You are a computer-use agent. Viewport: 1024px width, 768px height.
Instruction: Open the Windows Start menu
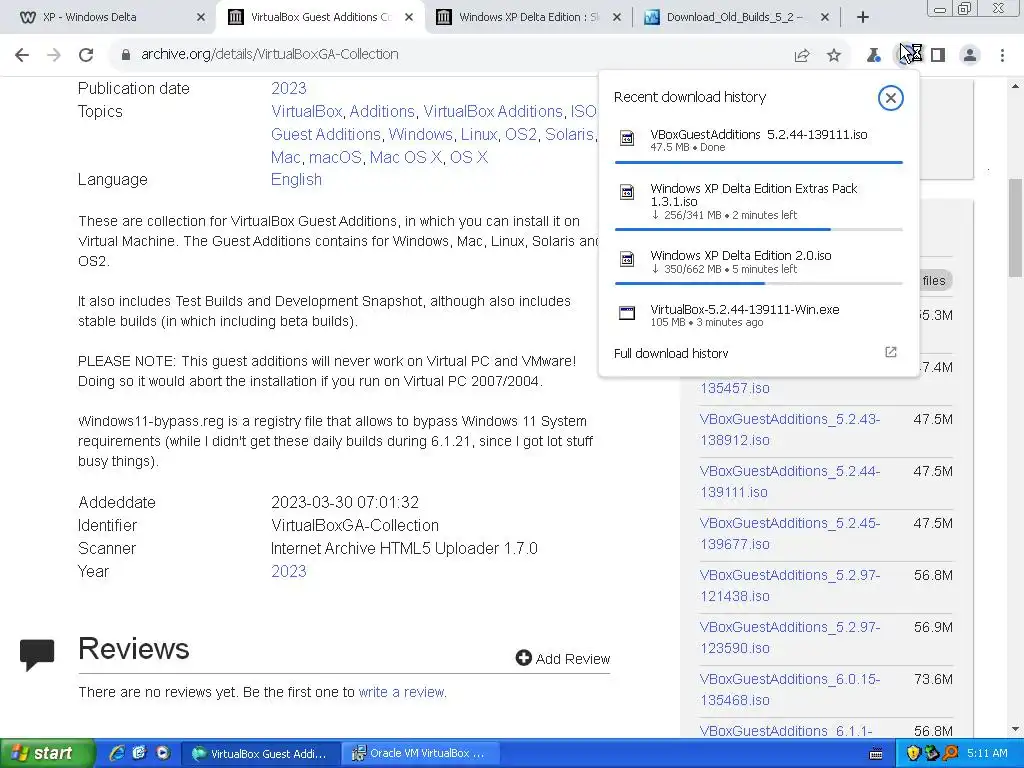(x=47, y=753)
